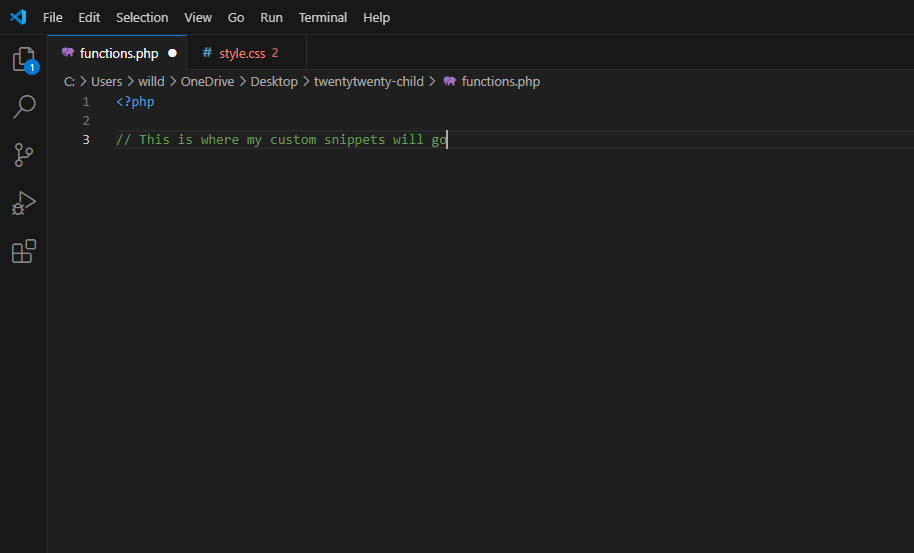The height and width of the screenshot is (553, 914).
Task: Click the Users breadcrumb segment
Action: pos(107,82)
